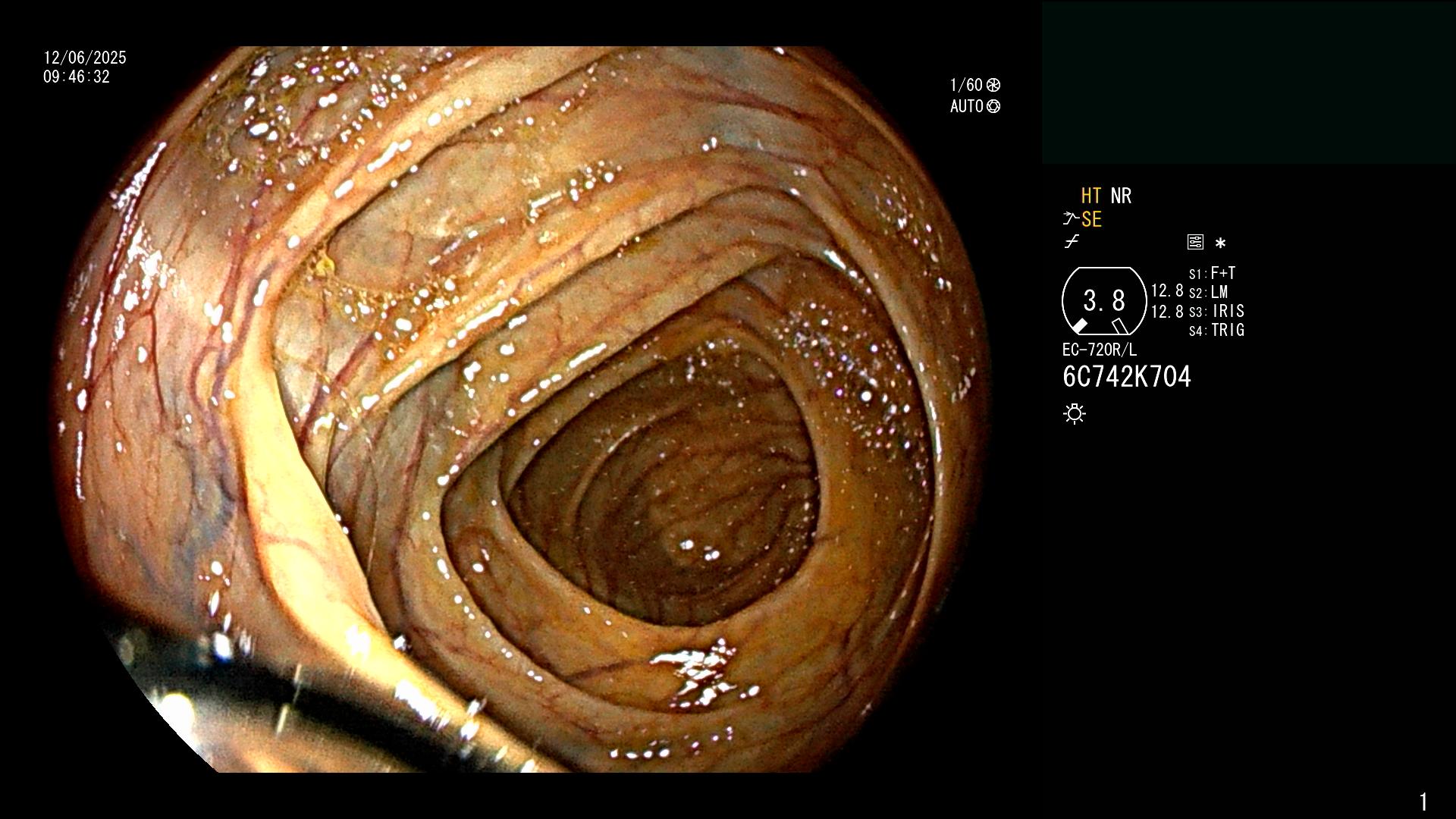Click the endoscopic live image of colon lumen
Screen dimensions: 1456x819
point(523,409)
